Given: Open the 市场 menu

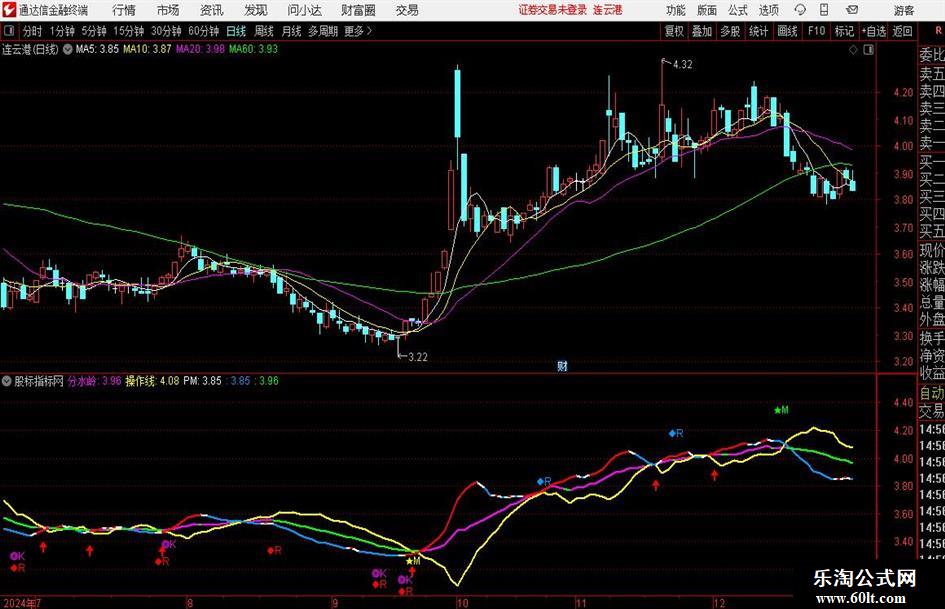Looking at the screenshot, I should tap(168, 10).
